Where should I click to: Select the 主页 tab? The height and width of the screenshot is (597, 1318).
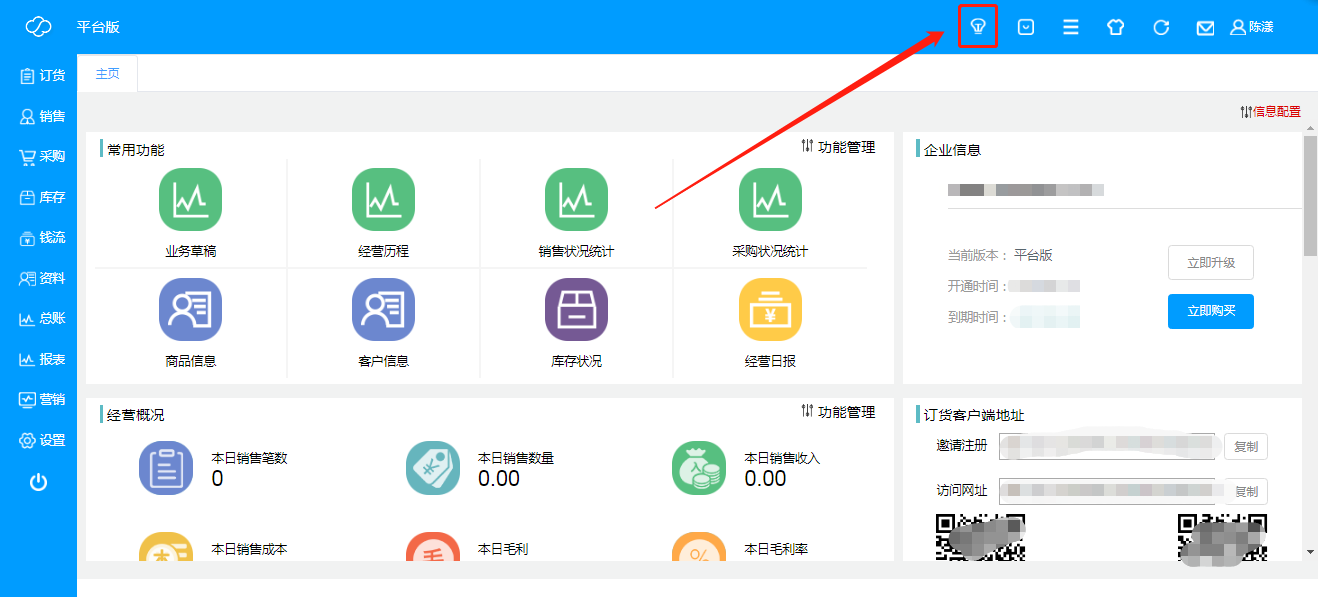pos(107,73)
